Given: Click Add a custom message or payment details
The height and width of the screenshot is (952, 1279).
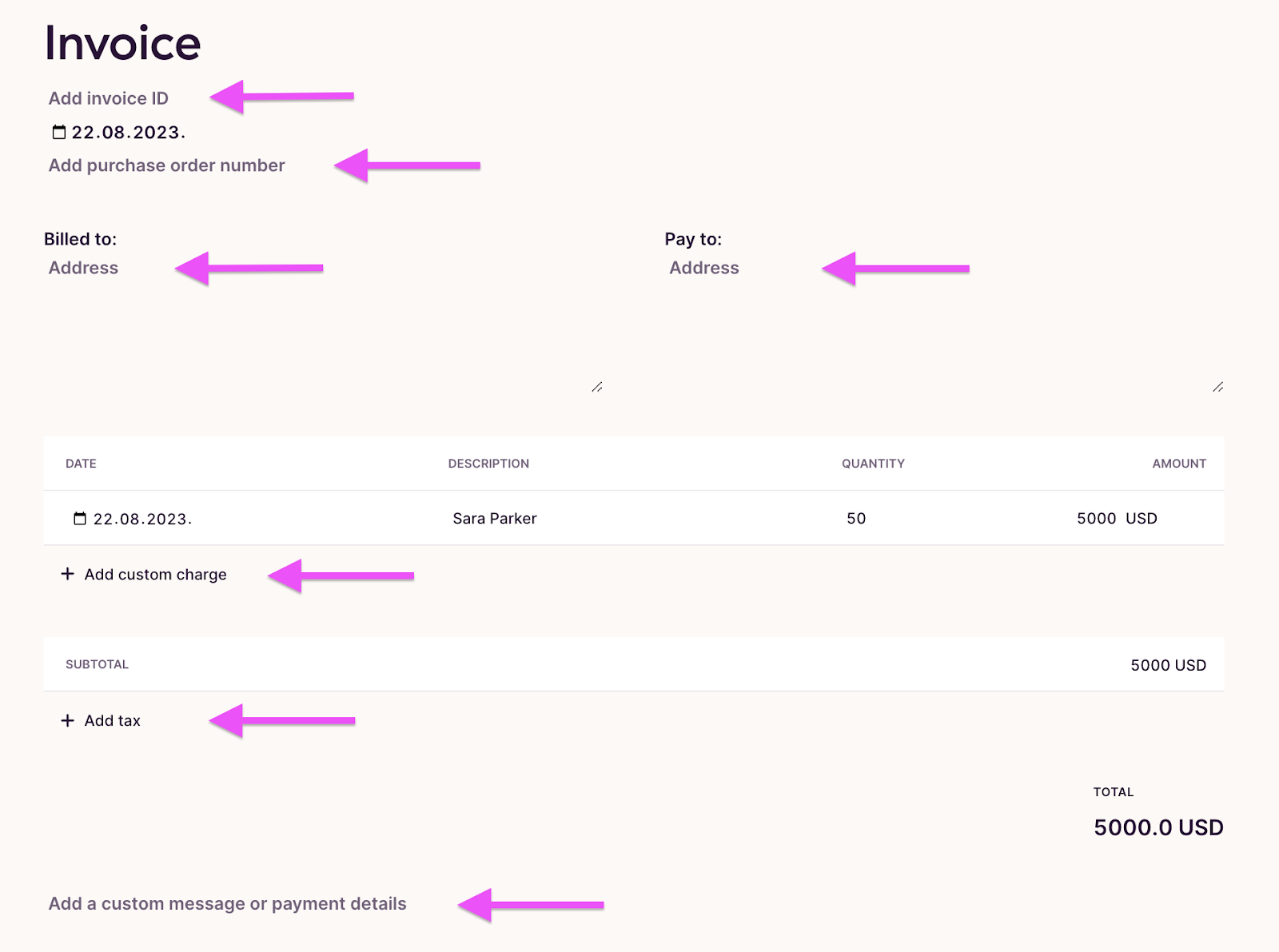Looking at the screenshot, I should tap(229, 903).
